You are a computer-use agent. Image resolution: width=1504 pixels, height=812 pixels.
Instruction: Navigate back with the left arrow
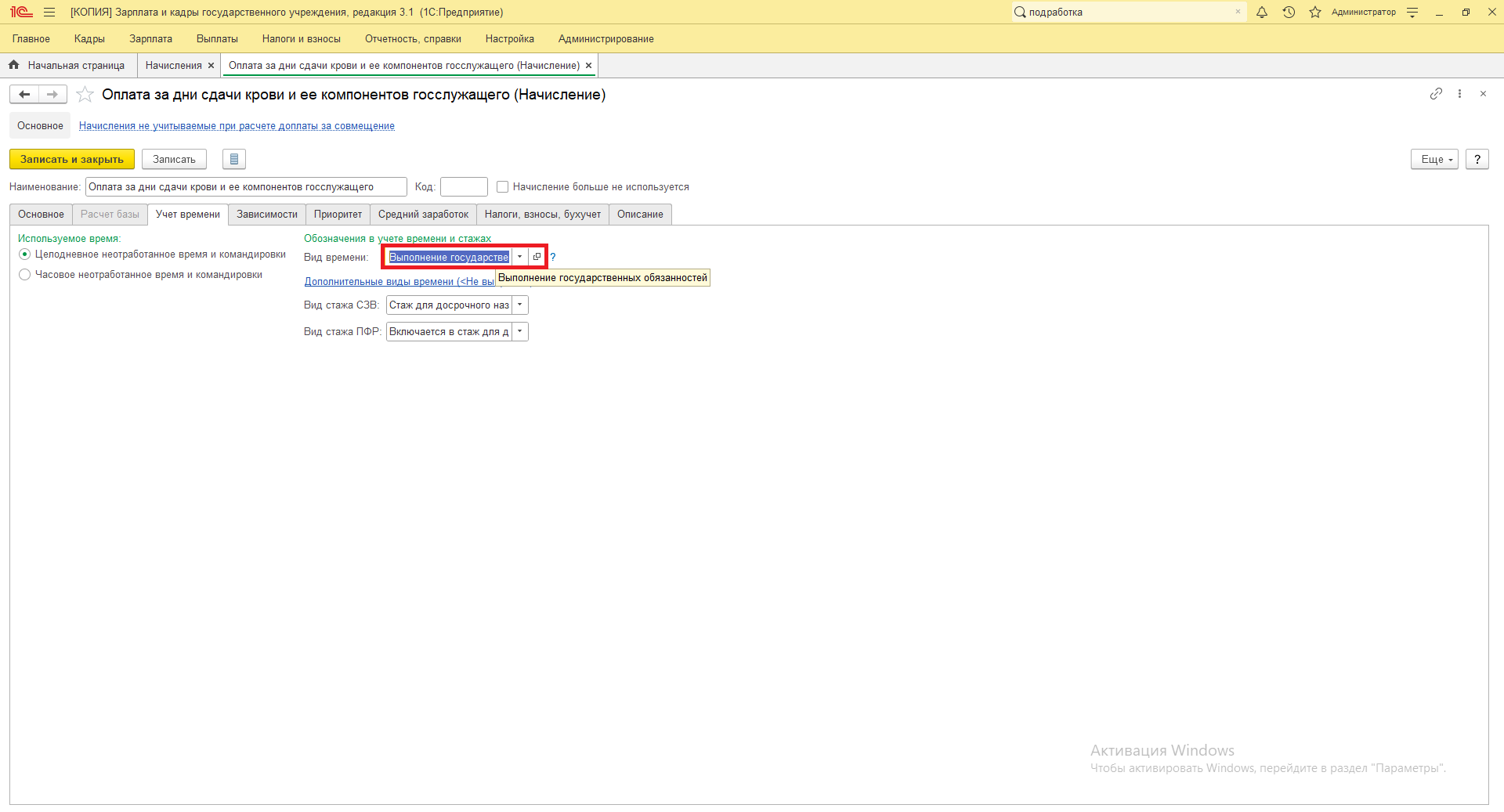click(24, 95)
